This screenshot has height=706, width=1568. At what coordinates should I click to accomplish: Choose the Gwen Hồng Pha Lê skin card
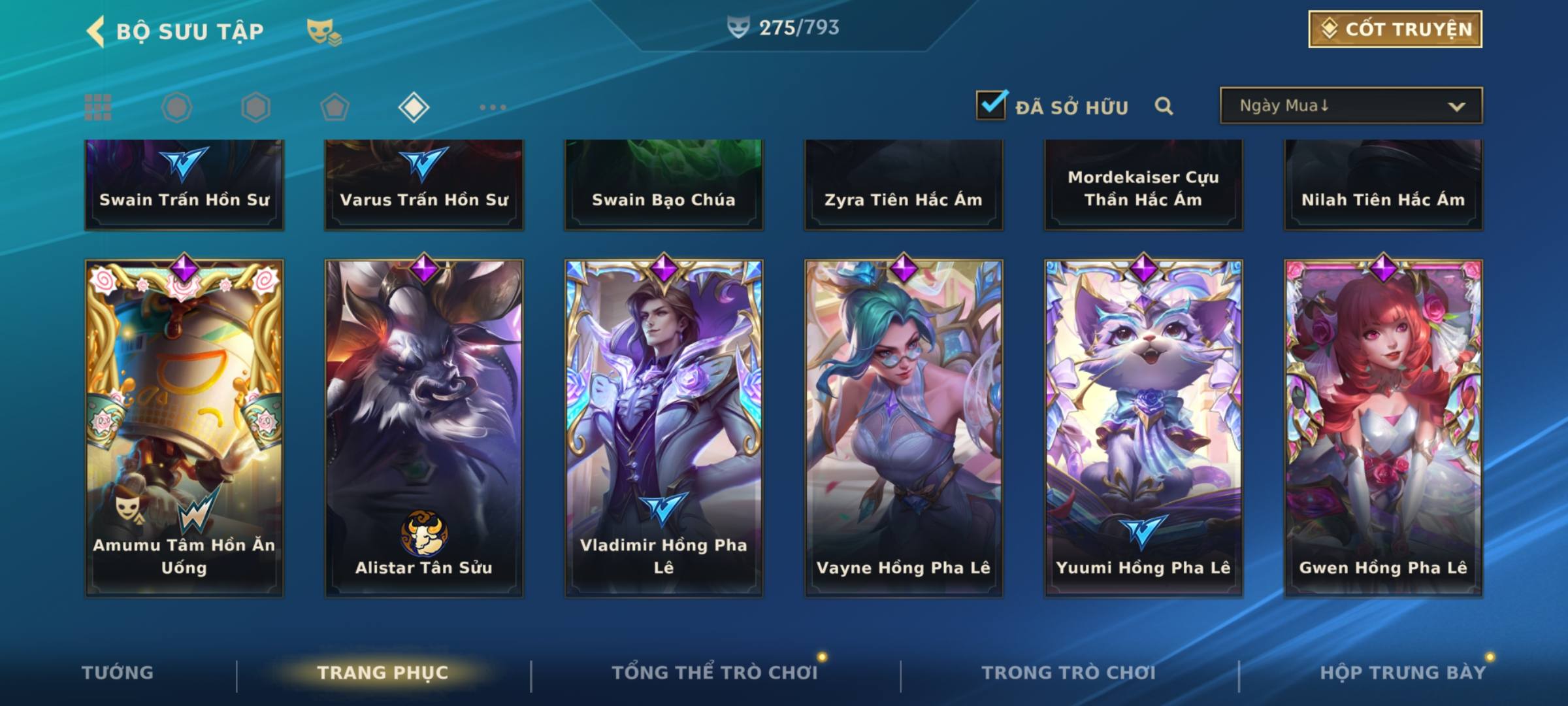click(1383, 428)
